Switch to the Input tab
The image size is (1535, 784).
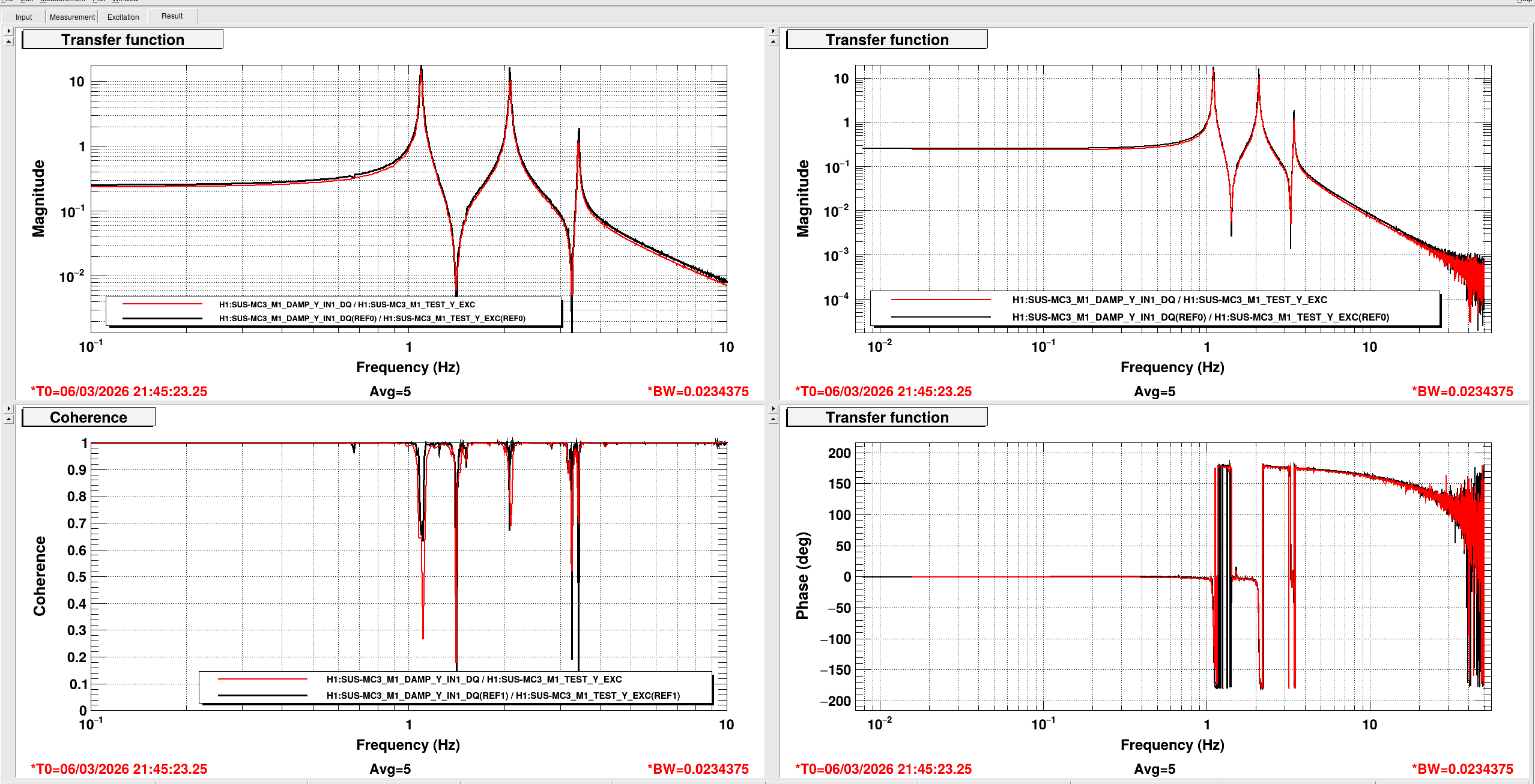pos(23,17)
